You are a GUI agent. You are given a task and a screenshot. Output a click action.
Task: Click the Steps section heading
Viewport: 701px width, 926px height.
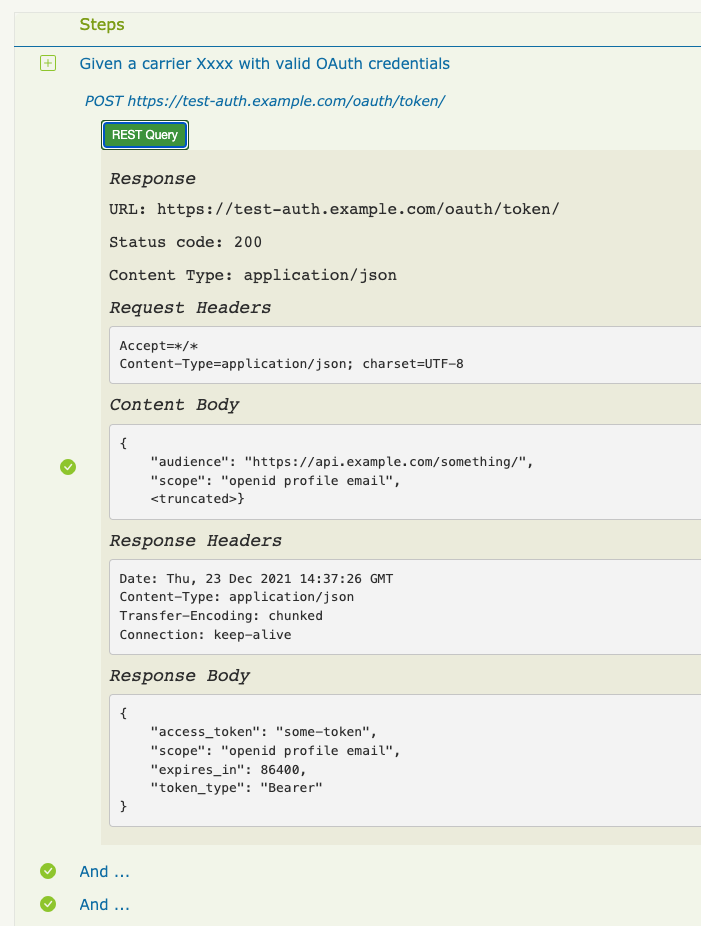pos(102,24)
